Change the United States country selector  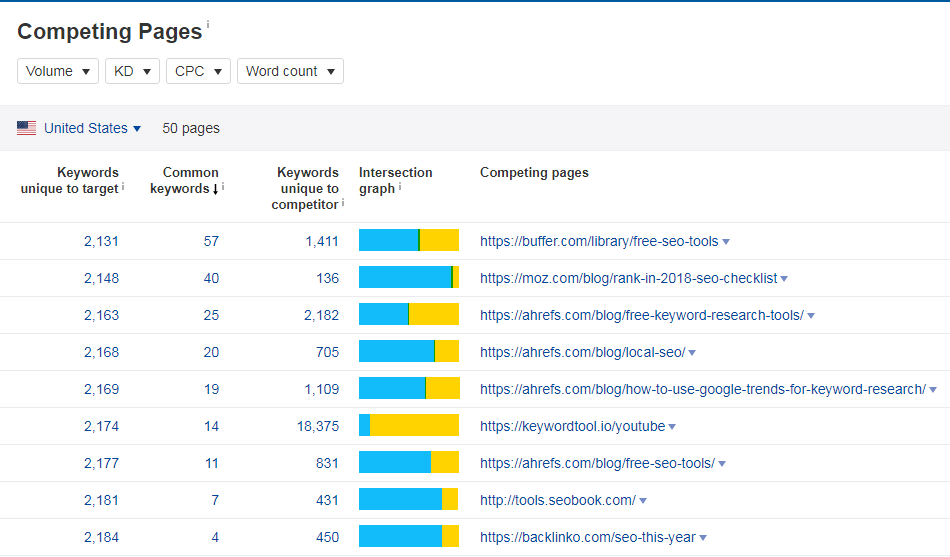coord(92,128)
